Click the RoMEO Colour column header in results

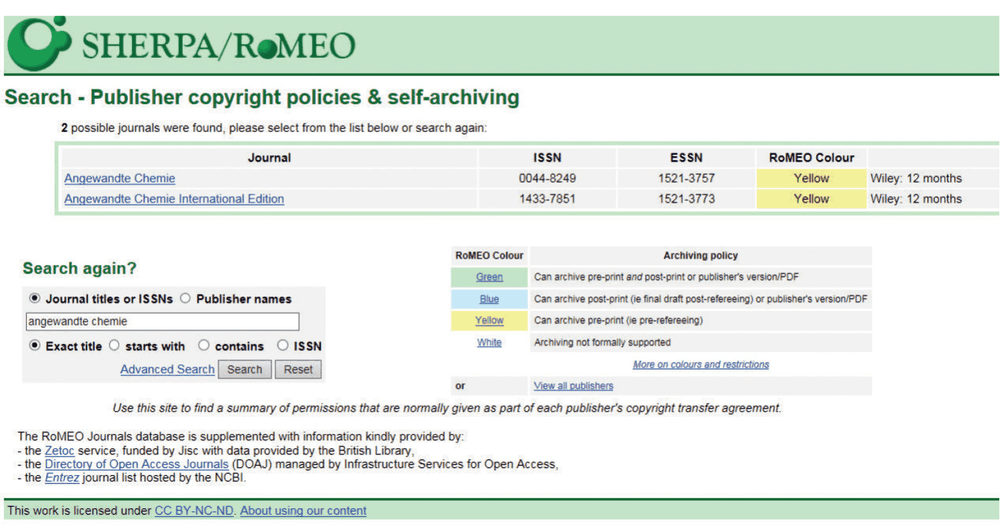click(x=811, y=158)
